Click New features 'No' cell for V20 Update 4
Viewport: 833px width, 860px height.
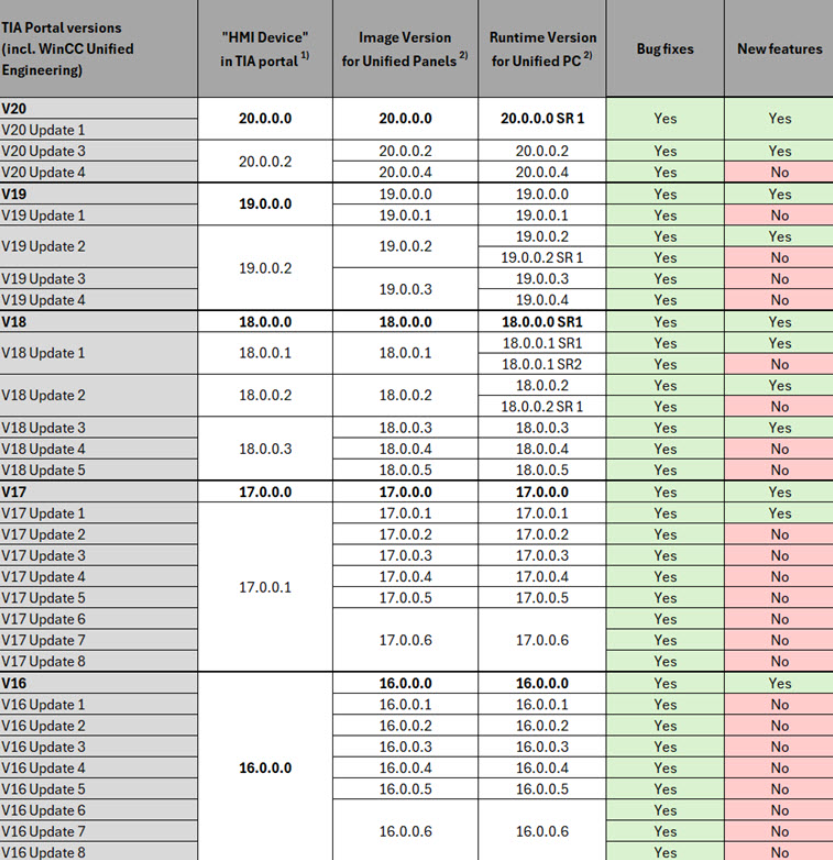(x=779, y=172)
